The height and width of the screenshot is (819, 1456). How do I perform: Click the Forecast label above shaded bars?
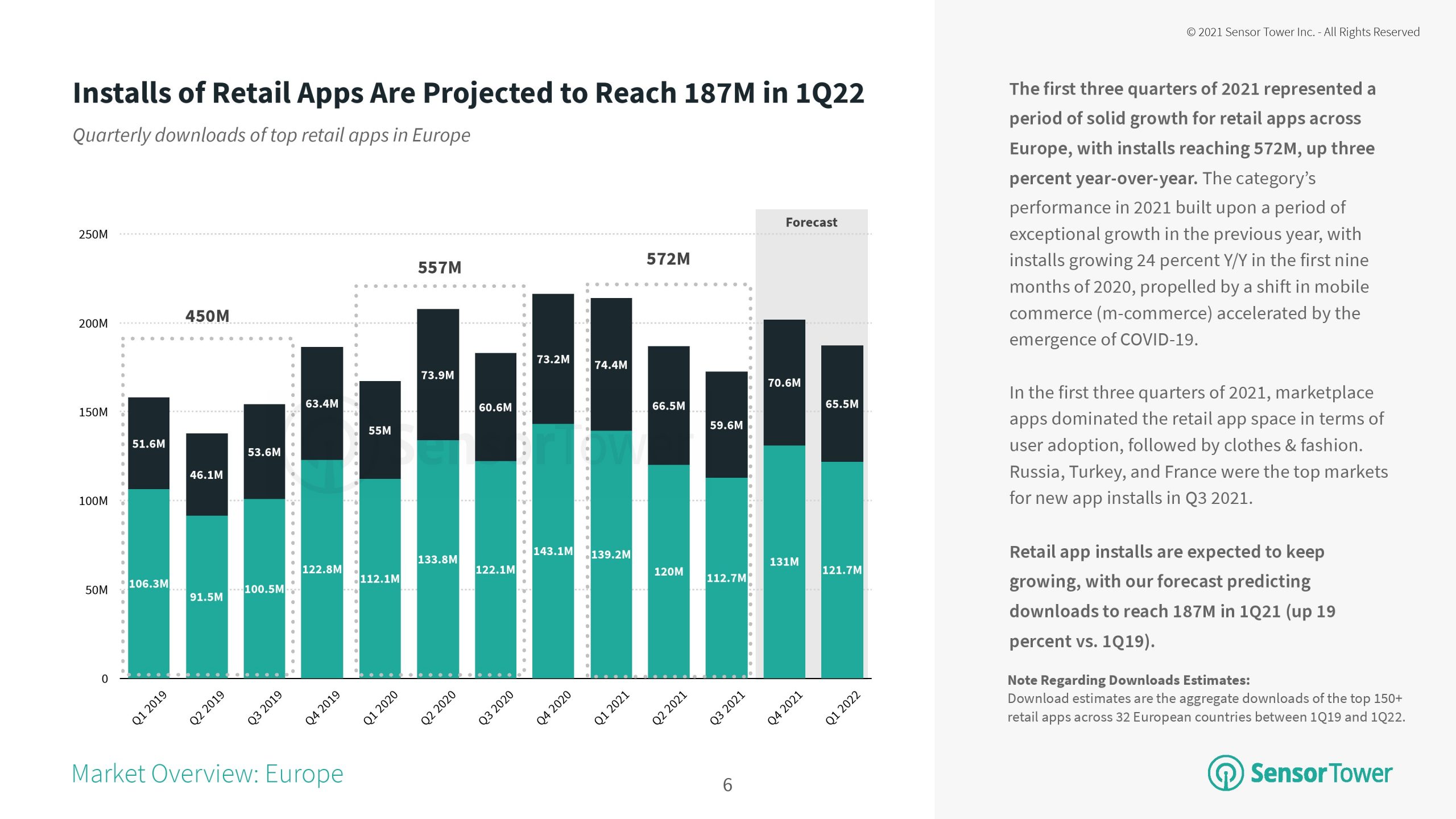click(x=811, y=222)
